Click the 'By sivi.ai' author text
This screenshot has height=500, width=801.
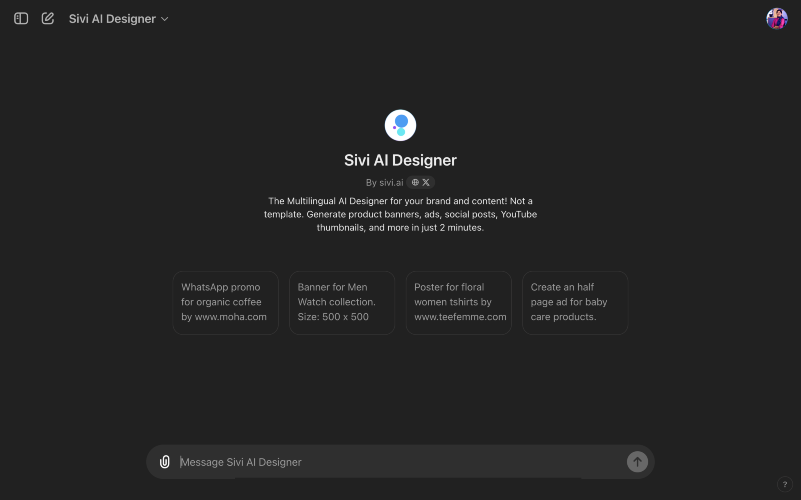384,182
